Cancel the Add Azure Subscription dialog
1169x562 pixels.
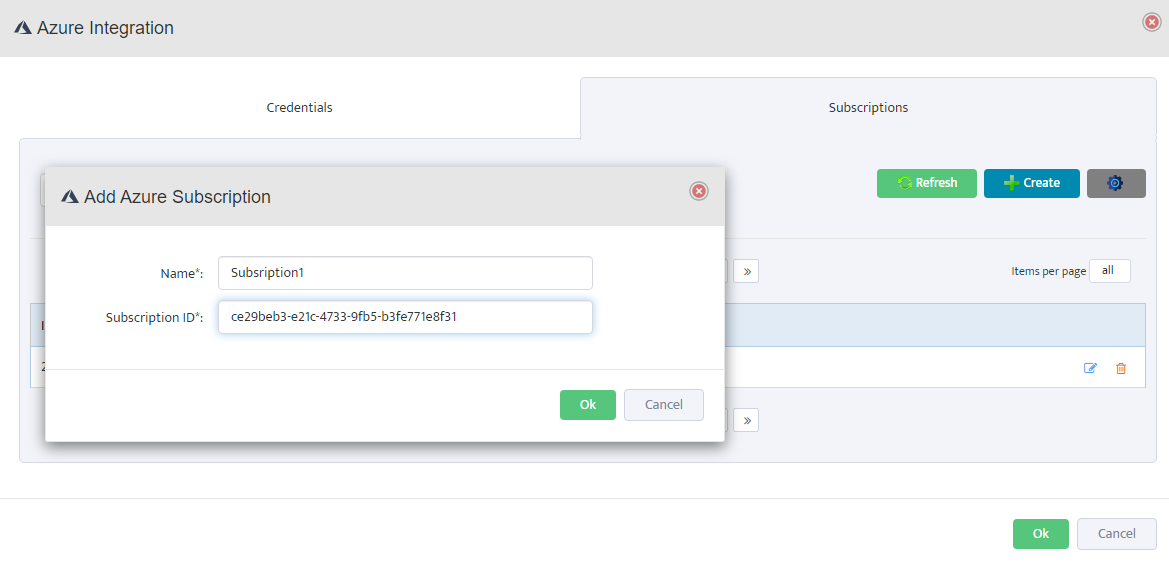click(663, 405)
